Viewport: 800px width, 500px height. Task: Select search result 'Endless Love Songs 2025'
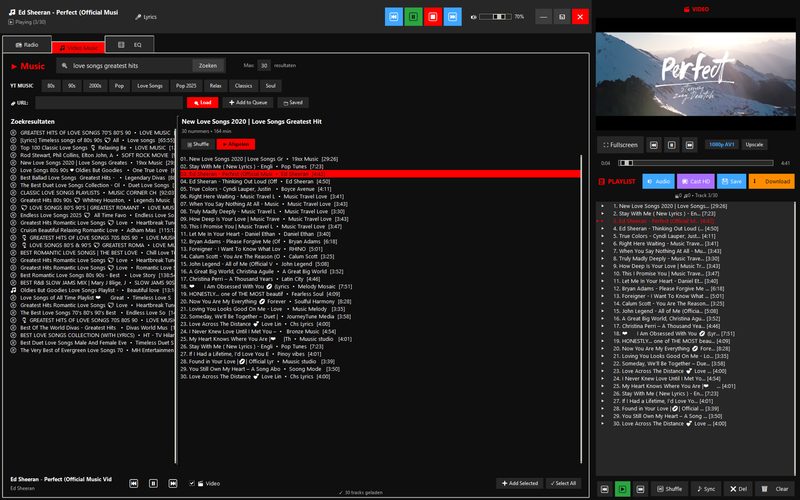[92, 215]
